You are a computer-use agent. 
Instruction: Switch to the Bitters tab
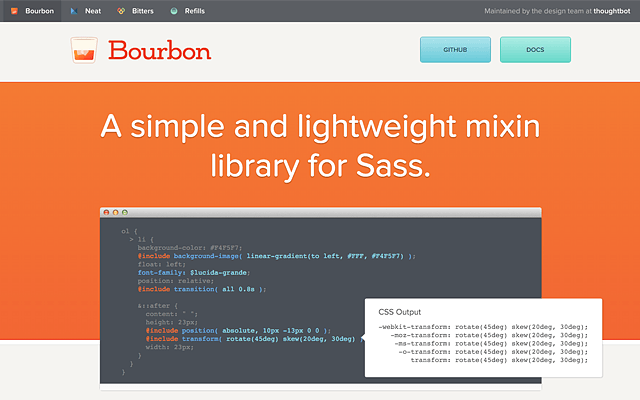(x=135, y=11)
